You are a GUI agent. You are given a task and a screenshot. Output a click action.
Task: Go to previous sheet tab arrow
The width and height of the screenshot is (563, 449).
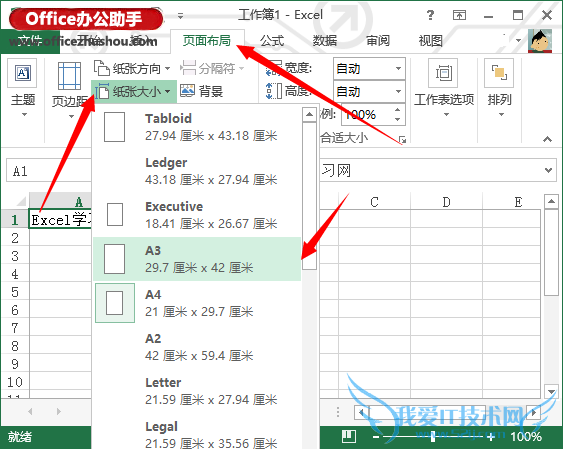click(x=30, y=411)
